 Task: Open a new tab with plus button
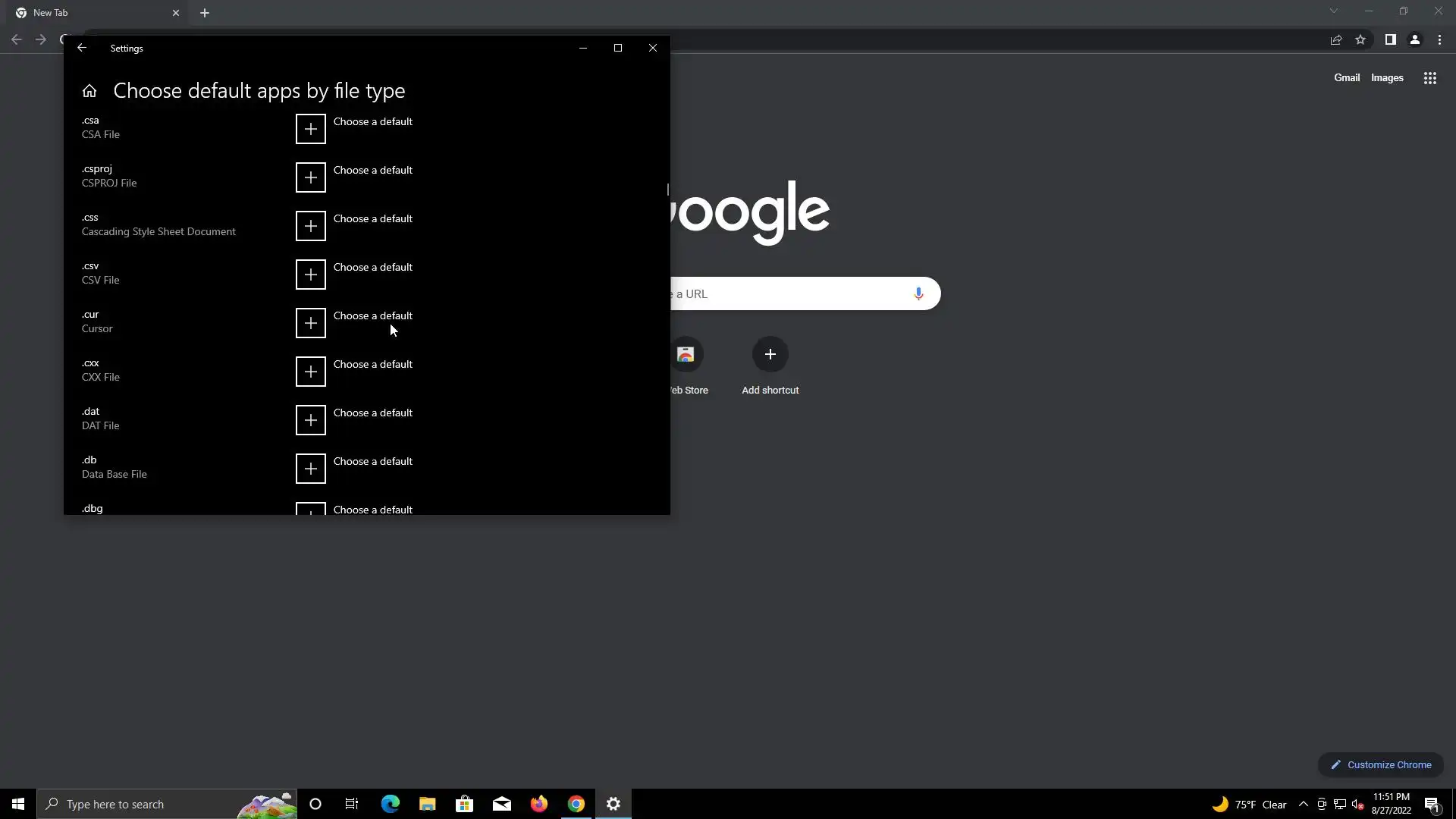[205, 13]
